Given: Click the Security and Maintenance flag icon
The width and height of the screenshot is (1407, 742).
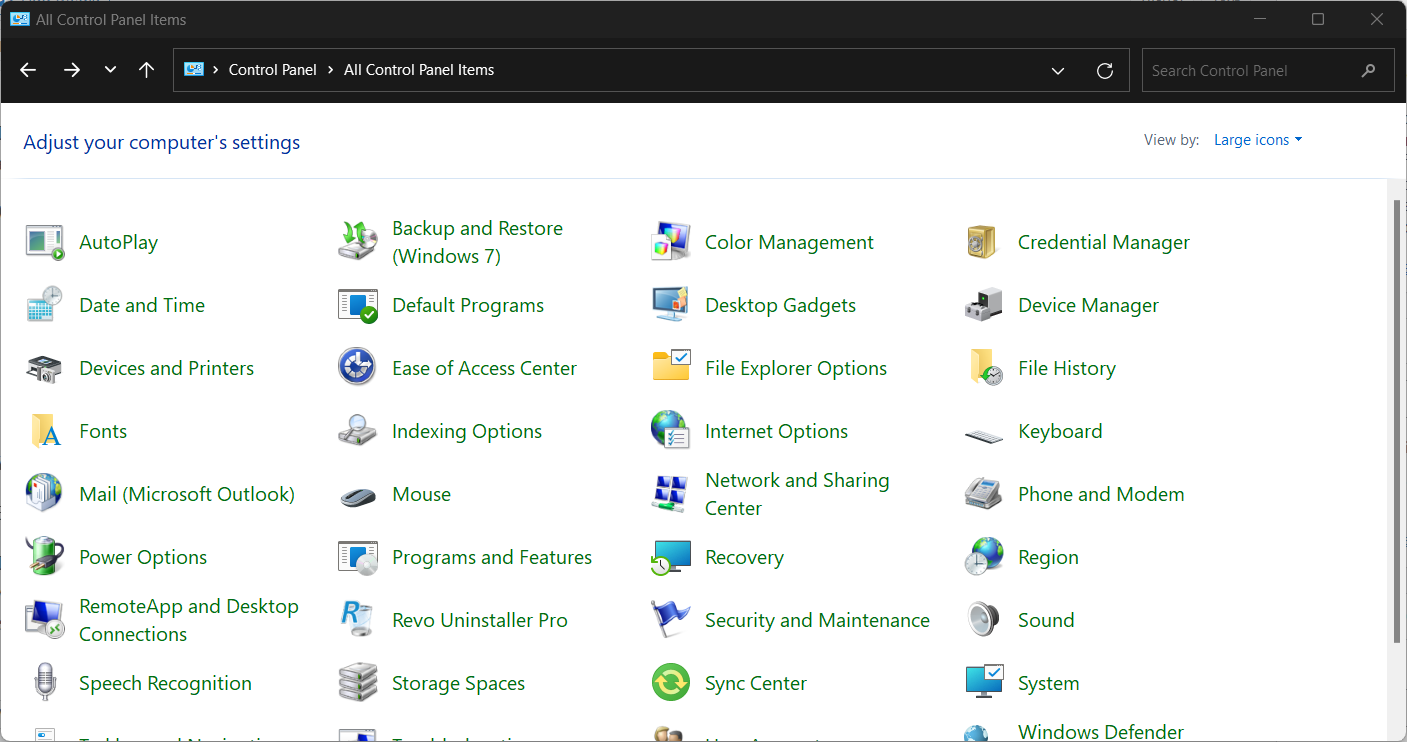Looking at the screenshot, I should (x=671, y=620).
